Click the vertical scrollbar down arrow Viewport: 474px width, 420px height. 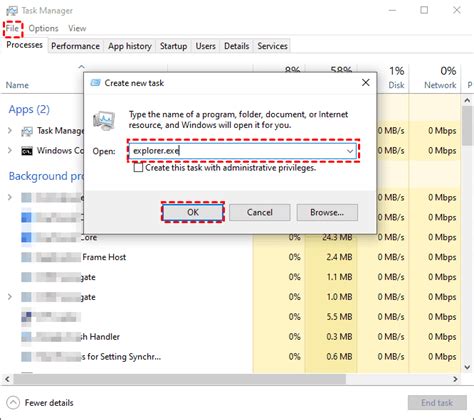point(467,367)
